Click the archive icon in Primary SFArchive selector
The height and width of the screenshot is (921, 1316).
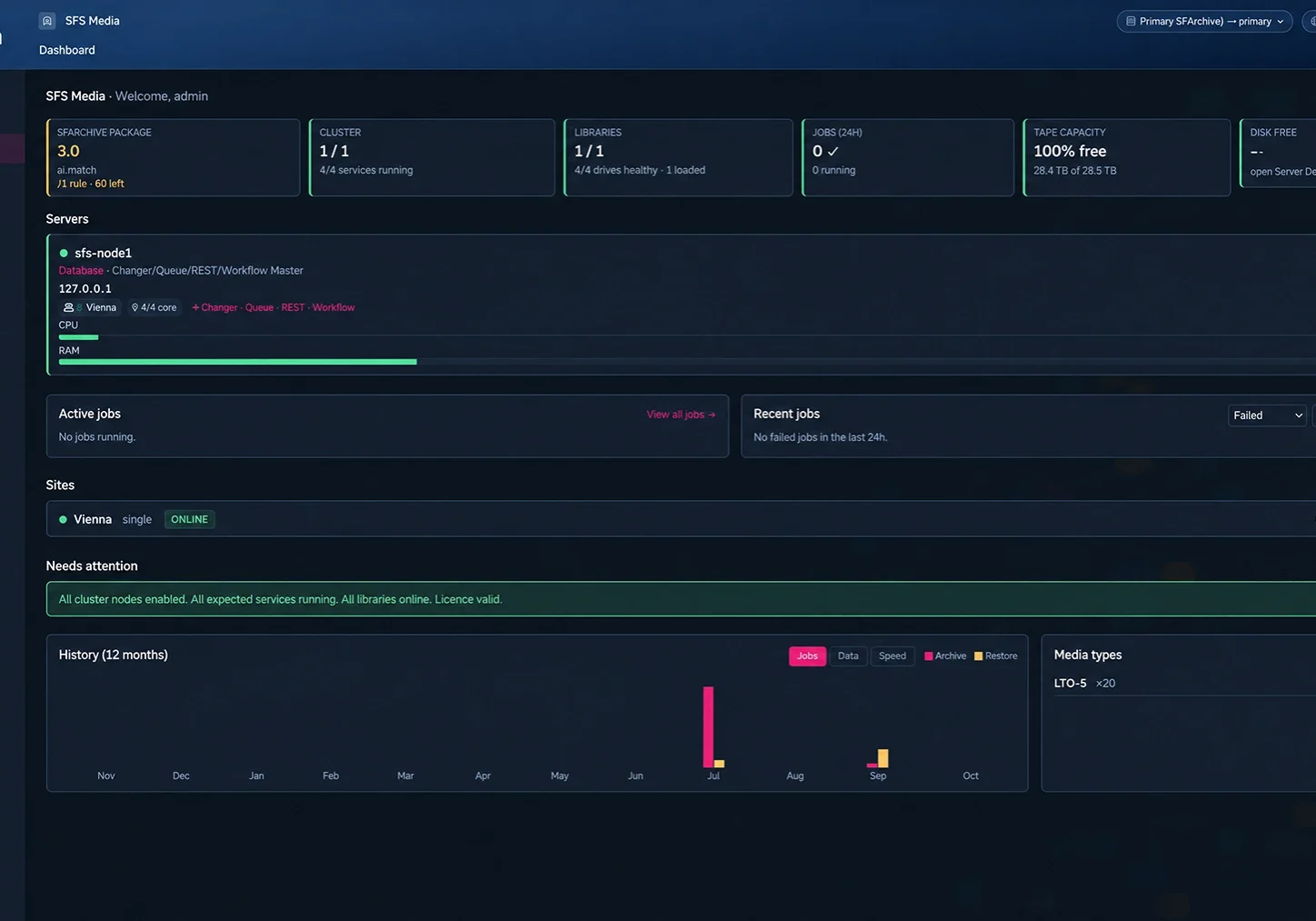[x=1131, y=21]
